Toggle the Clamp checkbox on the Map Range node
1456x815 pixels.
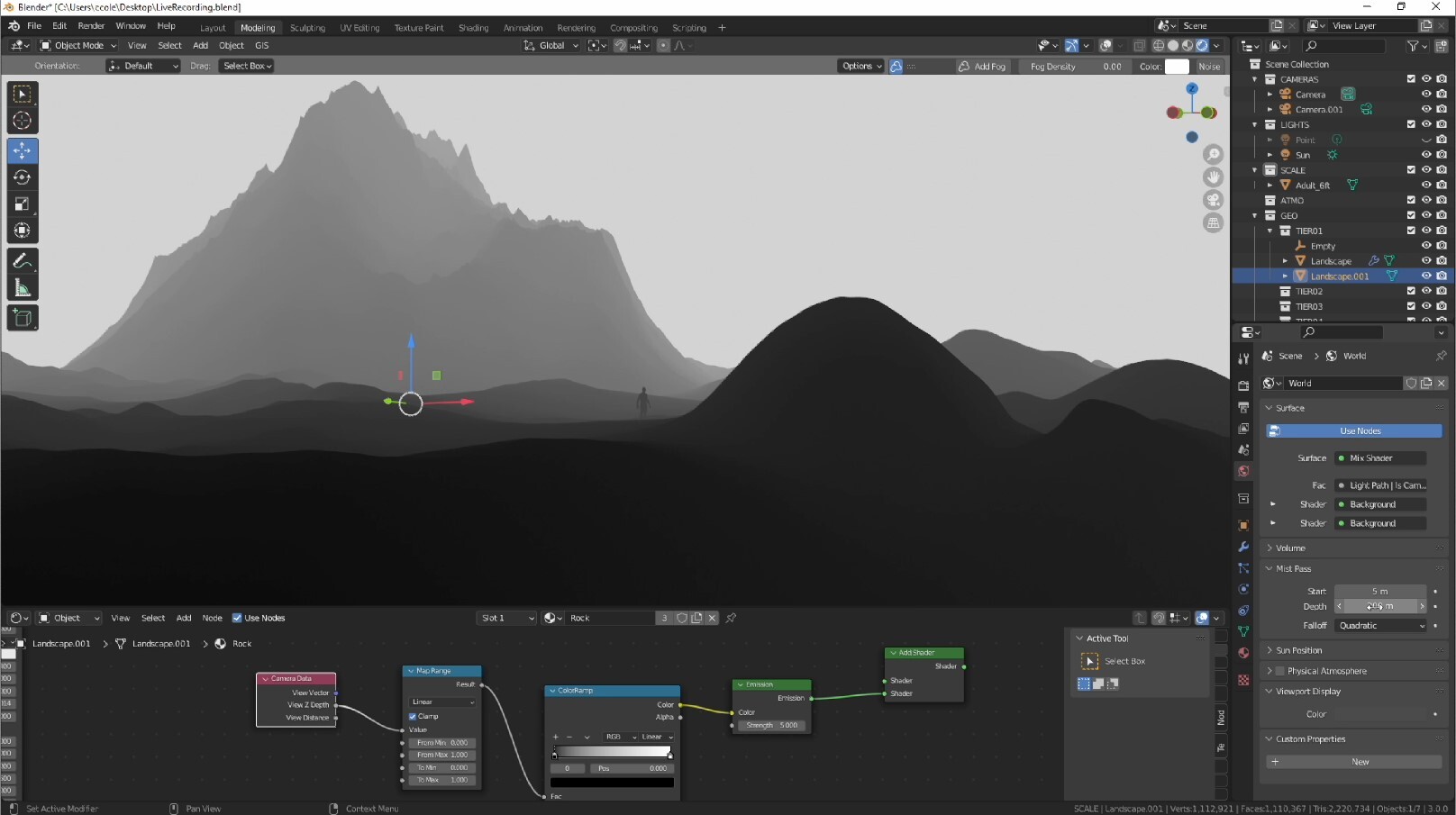[x=413, y=717]
